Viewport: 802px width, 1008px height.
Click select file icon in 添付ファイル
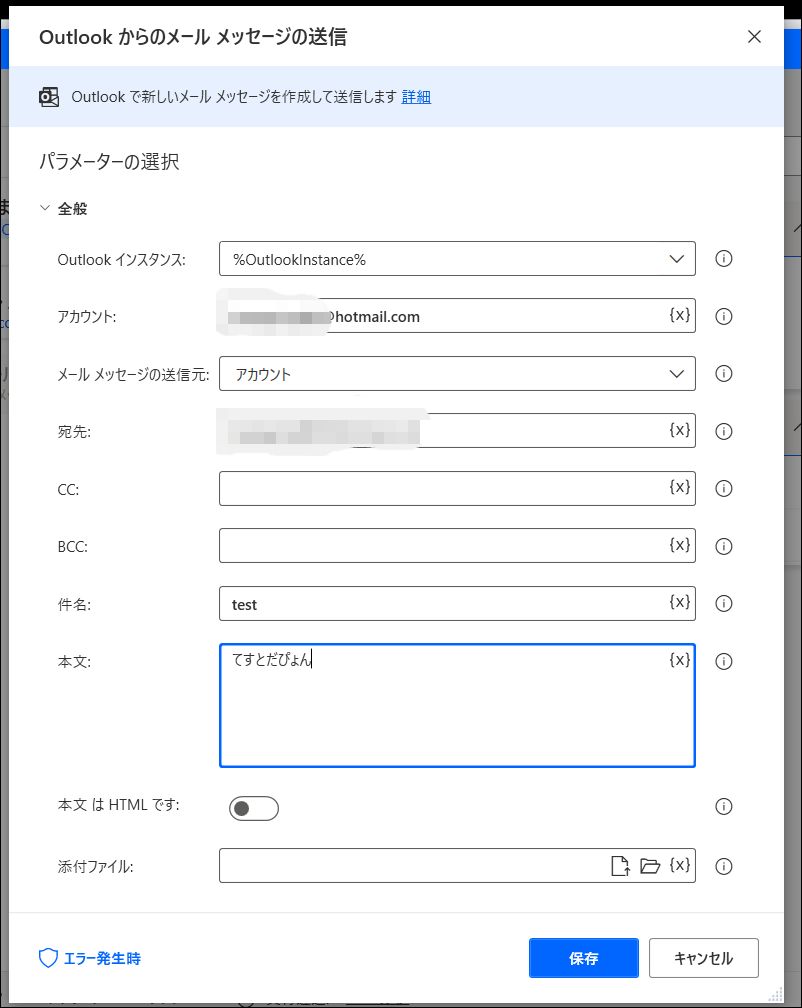coord(620,865)
